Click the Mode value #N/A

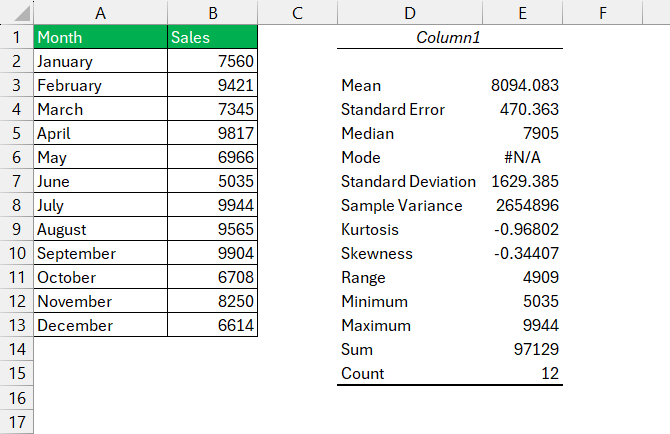[523, 157]
